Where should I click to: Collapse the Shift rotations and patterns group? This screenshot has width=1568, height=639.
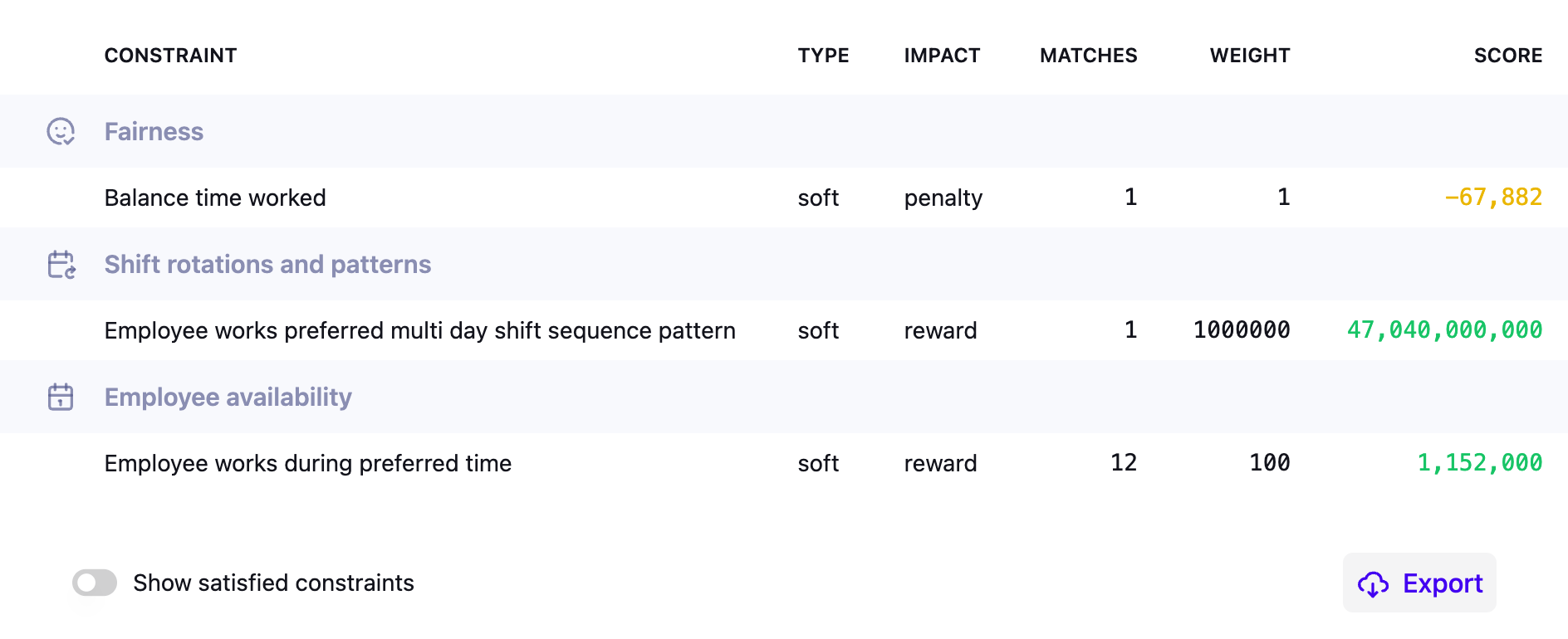(267, 264)
